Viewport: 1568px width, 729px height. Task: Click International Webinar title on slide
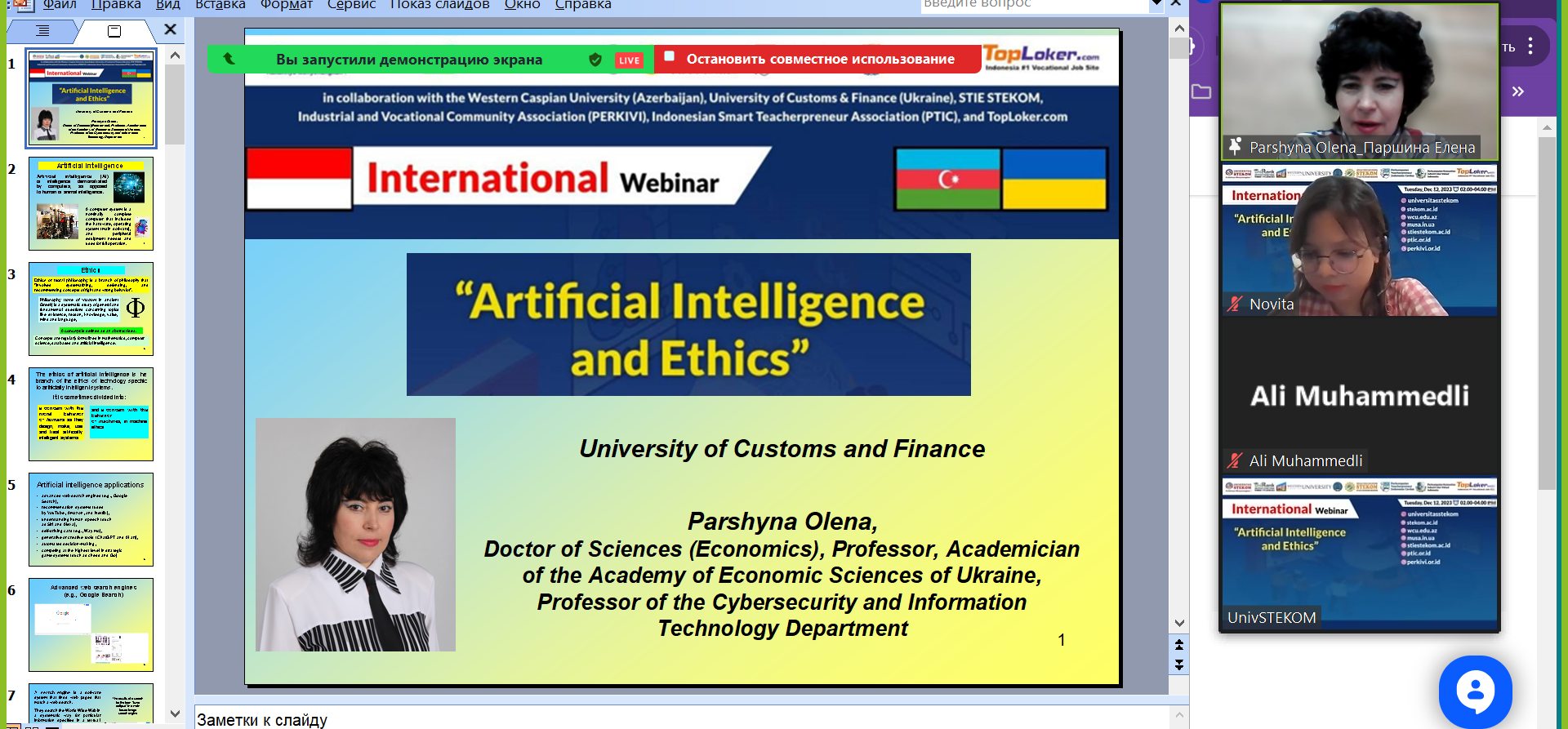click(543, 178)
